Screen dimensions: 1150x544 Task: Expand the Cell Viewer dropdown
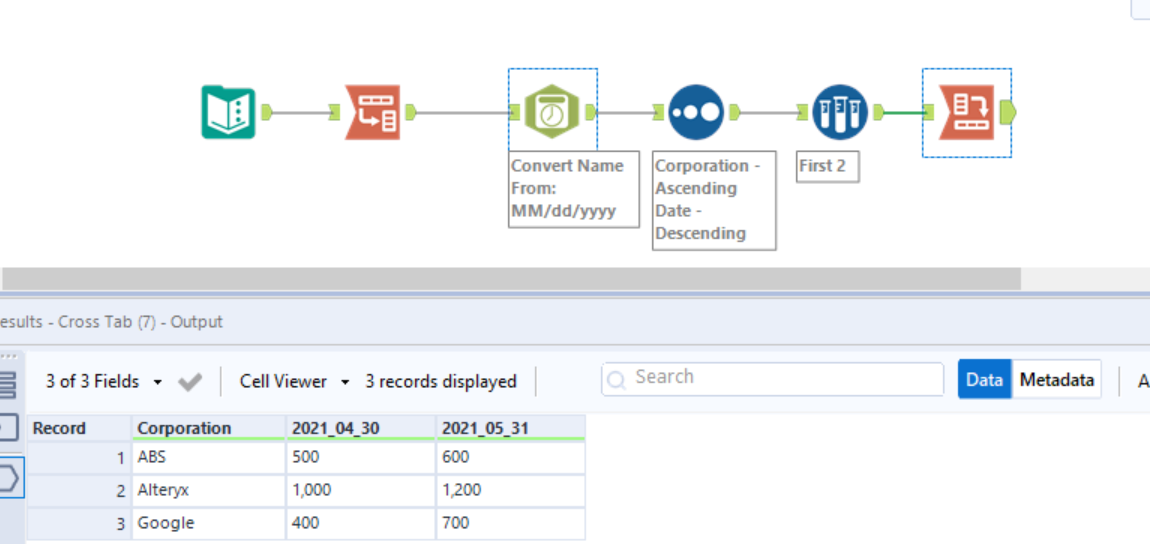pos(294,382)
